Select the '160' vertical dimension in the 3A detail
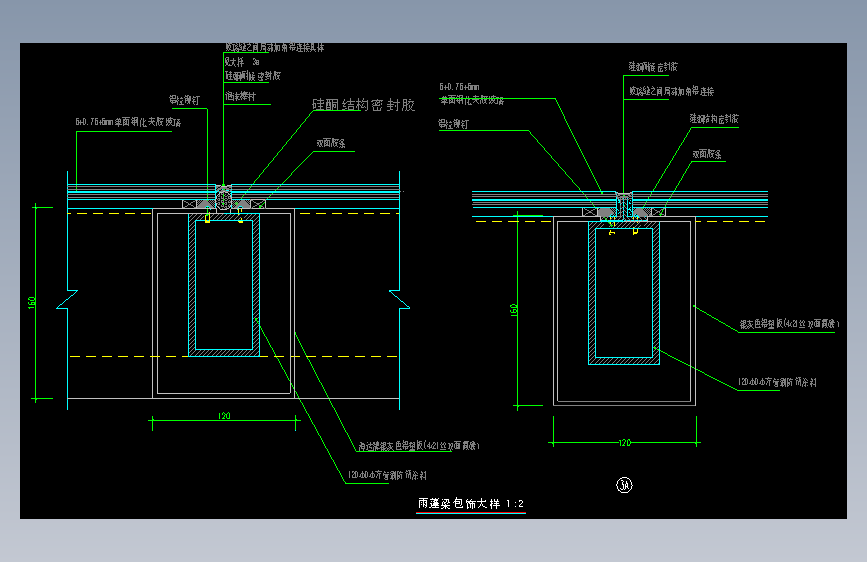 [x=514, y=310]
